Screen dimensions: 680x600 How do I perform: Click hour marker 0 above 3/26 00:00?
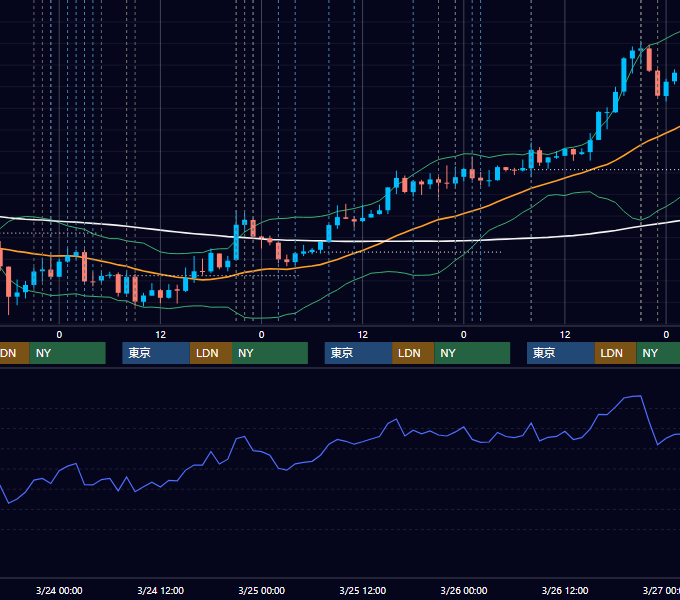[464, 335]
